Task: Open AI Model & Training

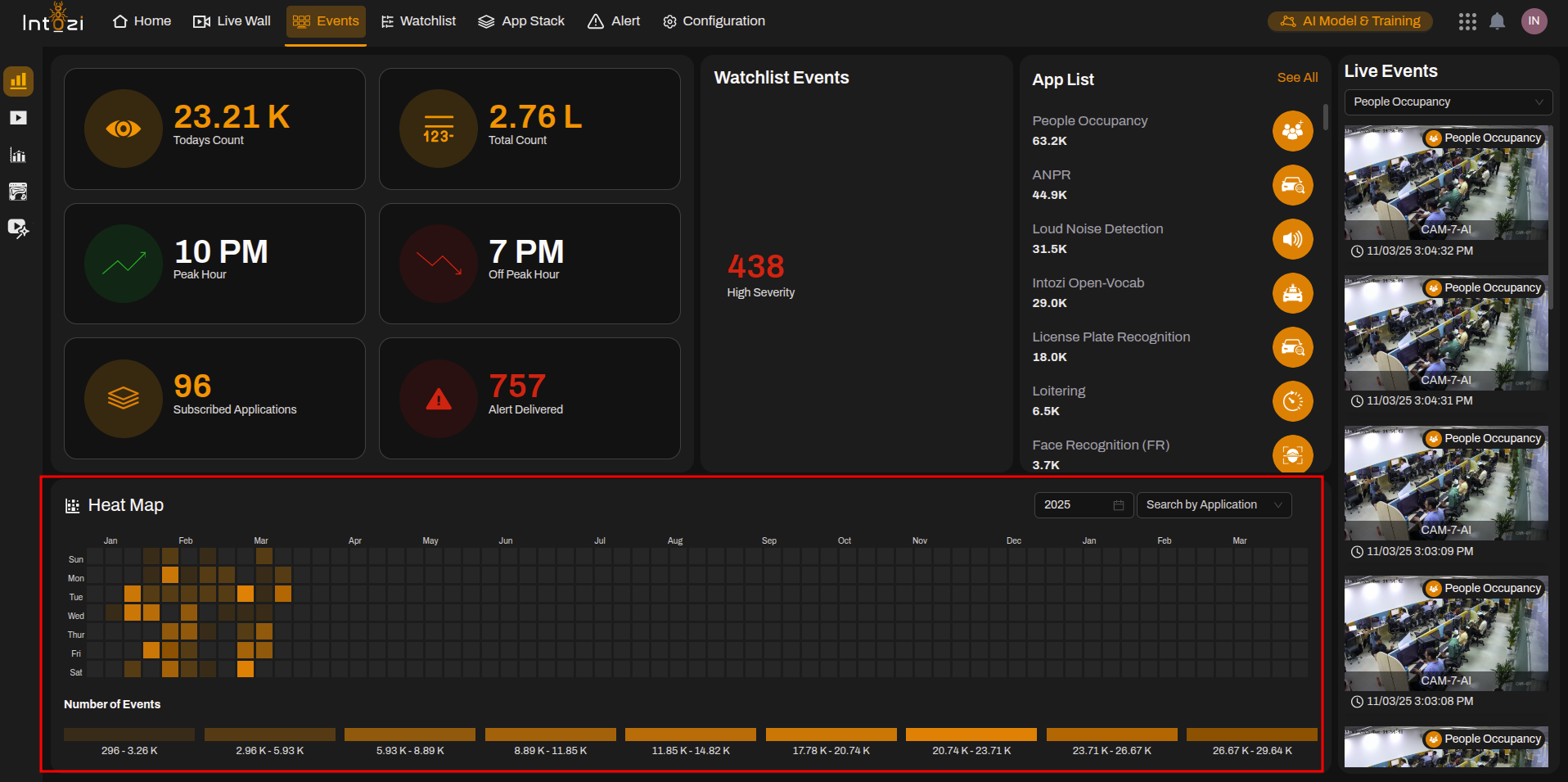Action: (1349, 20)
